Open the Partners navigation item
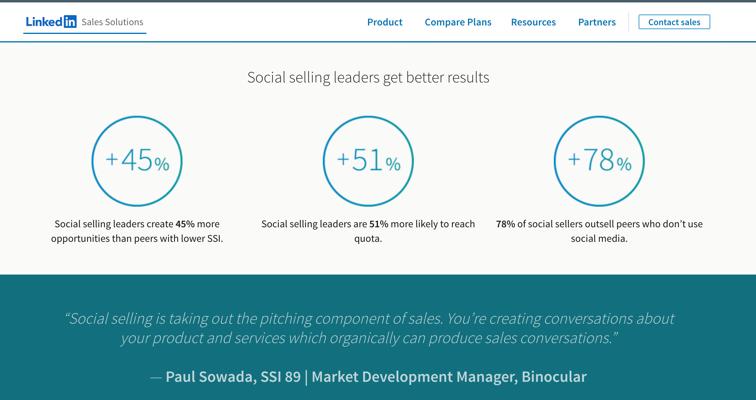The width and height of the screenshot is (756, 400). (x=597, y=22)
